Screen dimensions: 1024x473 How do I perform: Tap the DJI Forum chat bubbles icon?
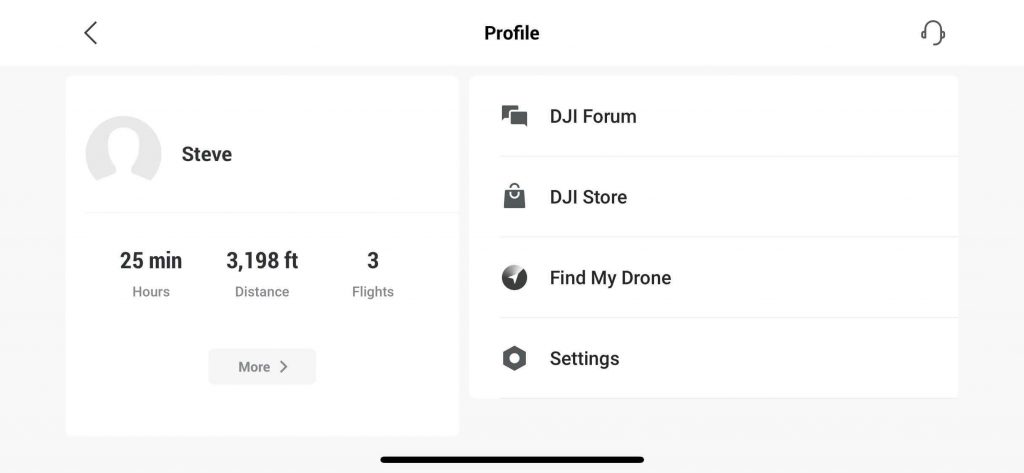coord(514,116)
